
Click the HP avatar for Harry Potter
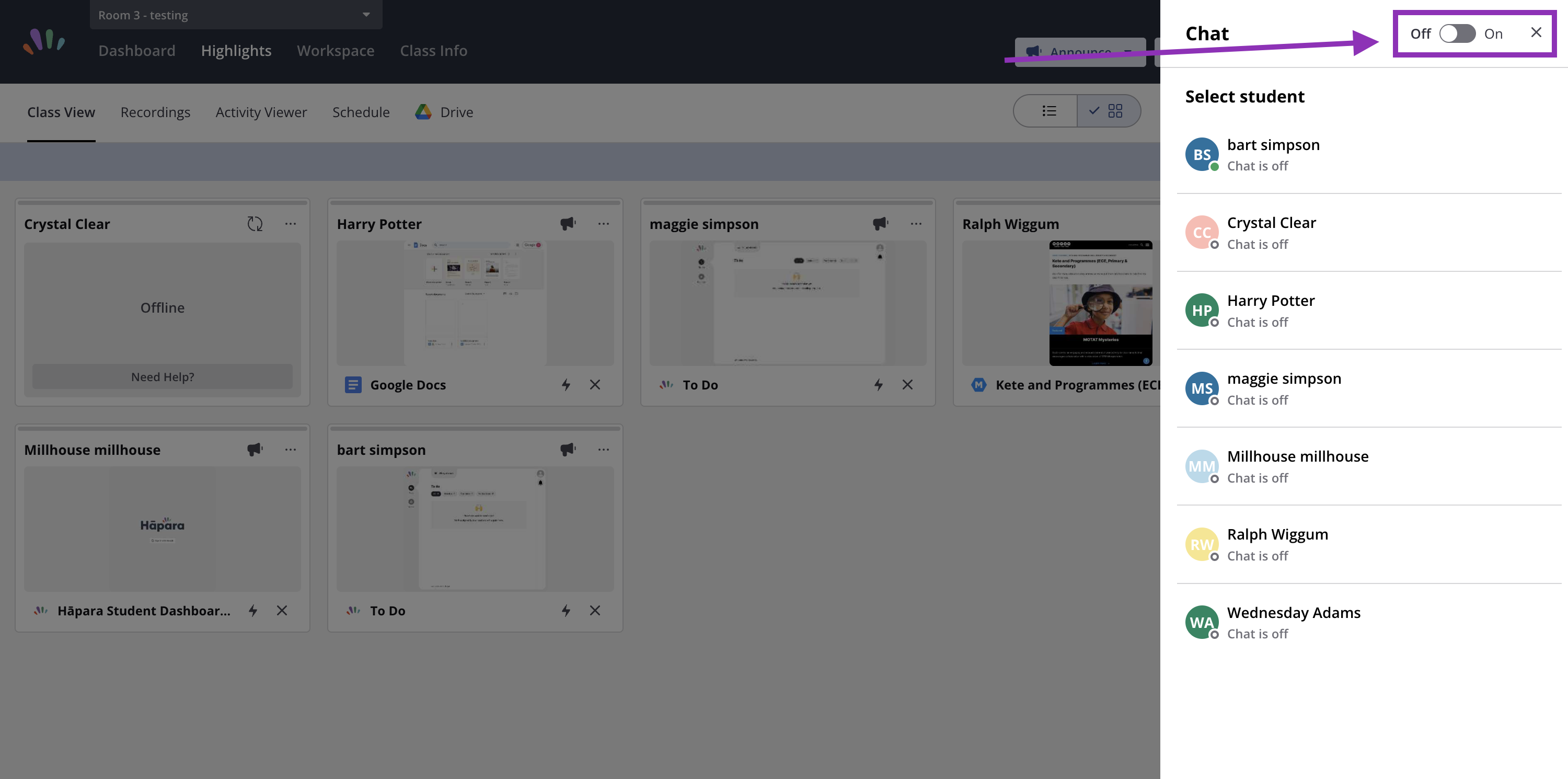click(x=1202, y=311)
